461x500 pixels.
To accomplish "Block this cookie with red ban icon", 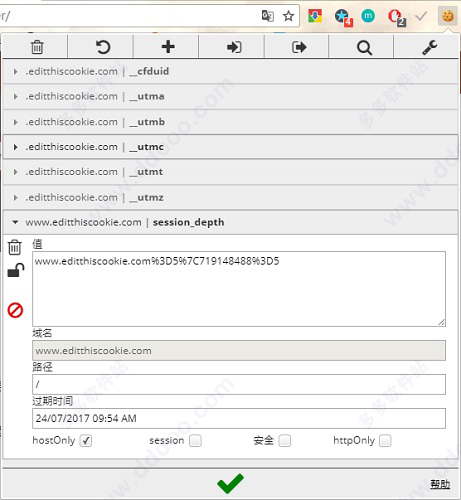I will click(x=15, y=310).
